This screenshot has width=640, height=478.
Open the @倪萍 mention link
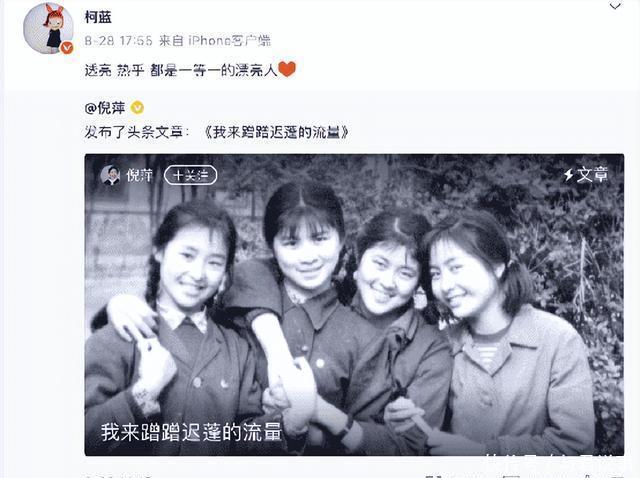click(105, 108)
